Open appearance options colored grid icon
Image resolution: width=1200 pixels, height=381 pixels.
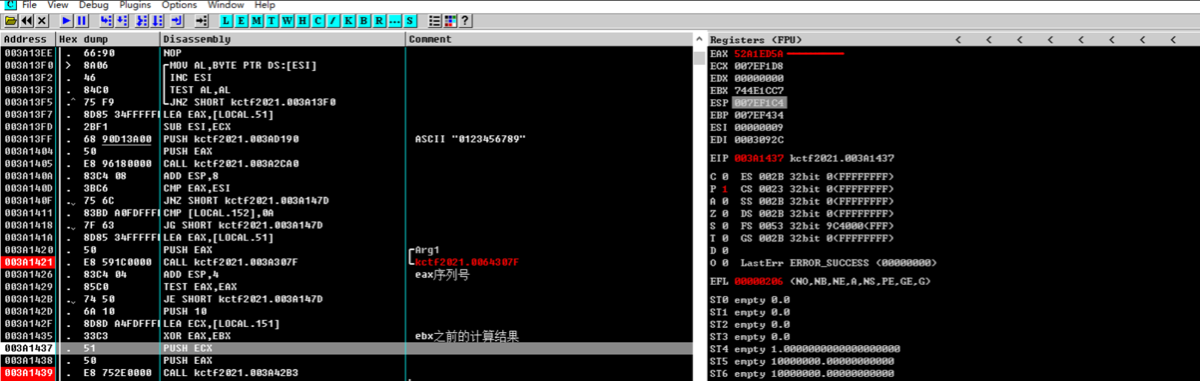[x=449, y=20]
